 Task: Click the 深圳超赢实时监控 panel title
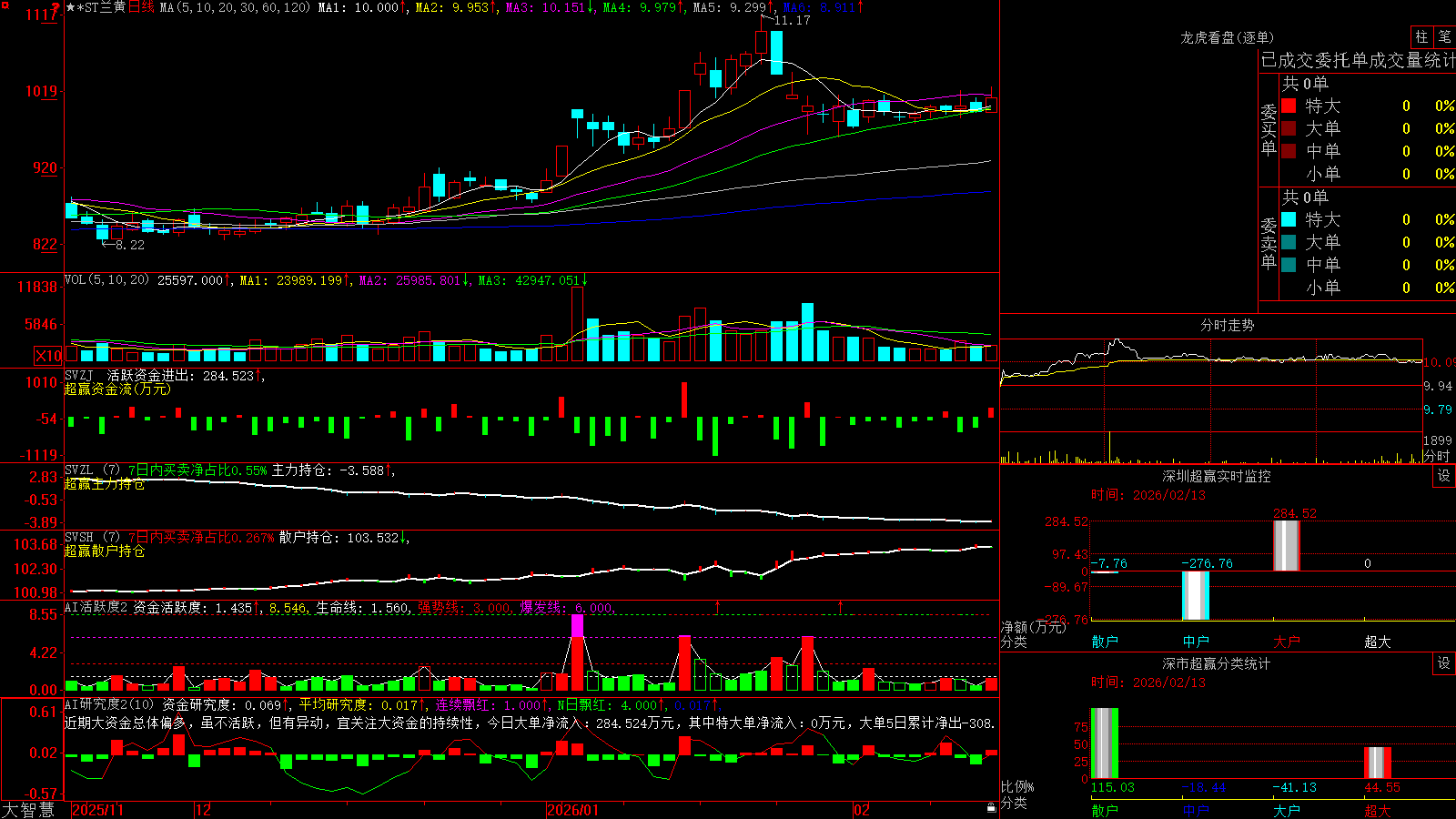point(1216,476)
